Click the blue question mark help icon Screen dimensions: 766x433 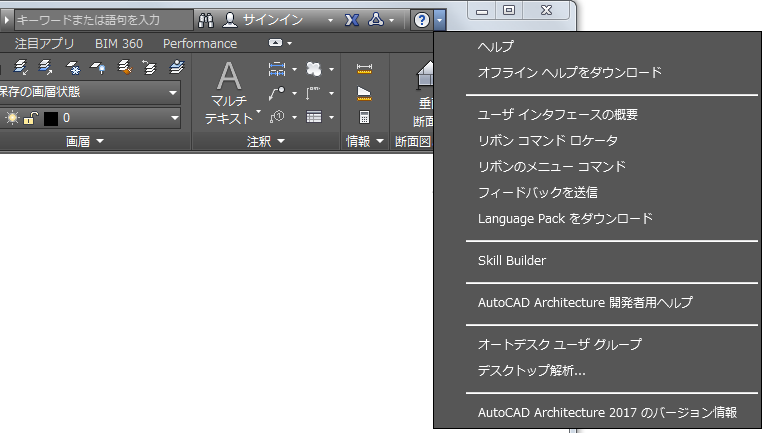point(422,20)
